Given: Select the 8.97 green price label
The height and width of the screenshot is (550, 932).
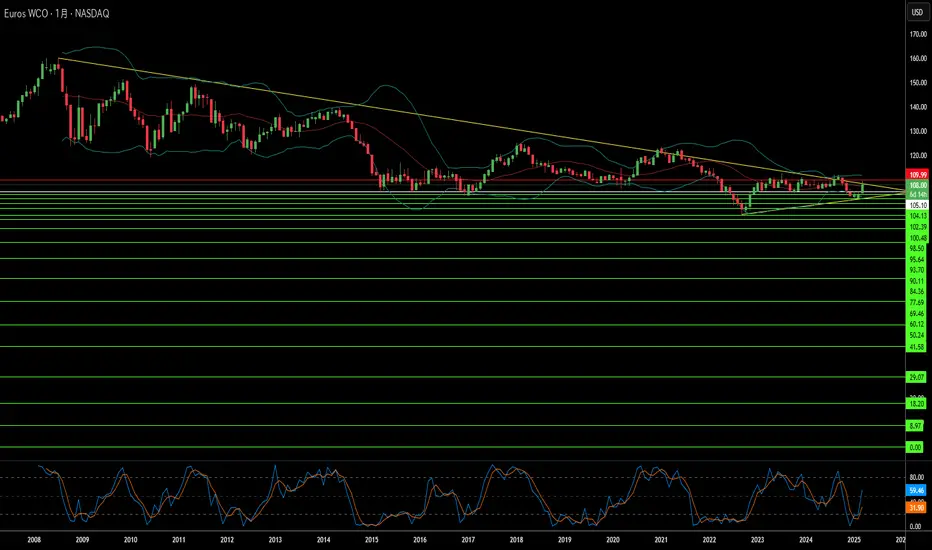Looking at the screenshot, I should 917,426.
